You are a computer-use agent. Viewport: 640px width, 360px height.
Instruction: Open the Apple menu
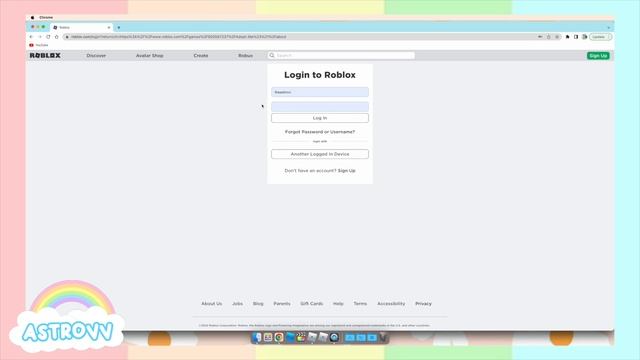[32, 18]
